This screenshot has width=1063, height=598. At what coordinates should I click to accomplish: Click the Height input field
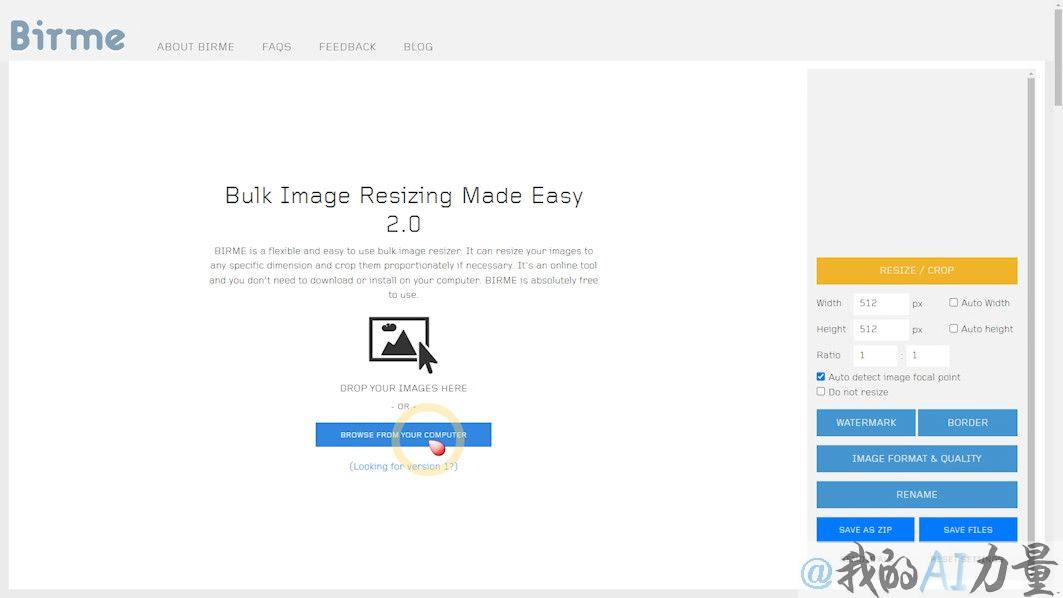point(880,329)
